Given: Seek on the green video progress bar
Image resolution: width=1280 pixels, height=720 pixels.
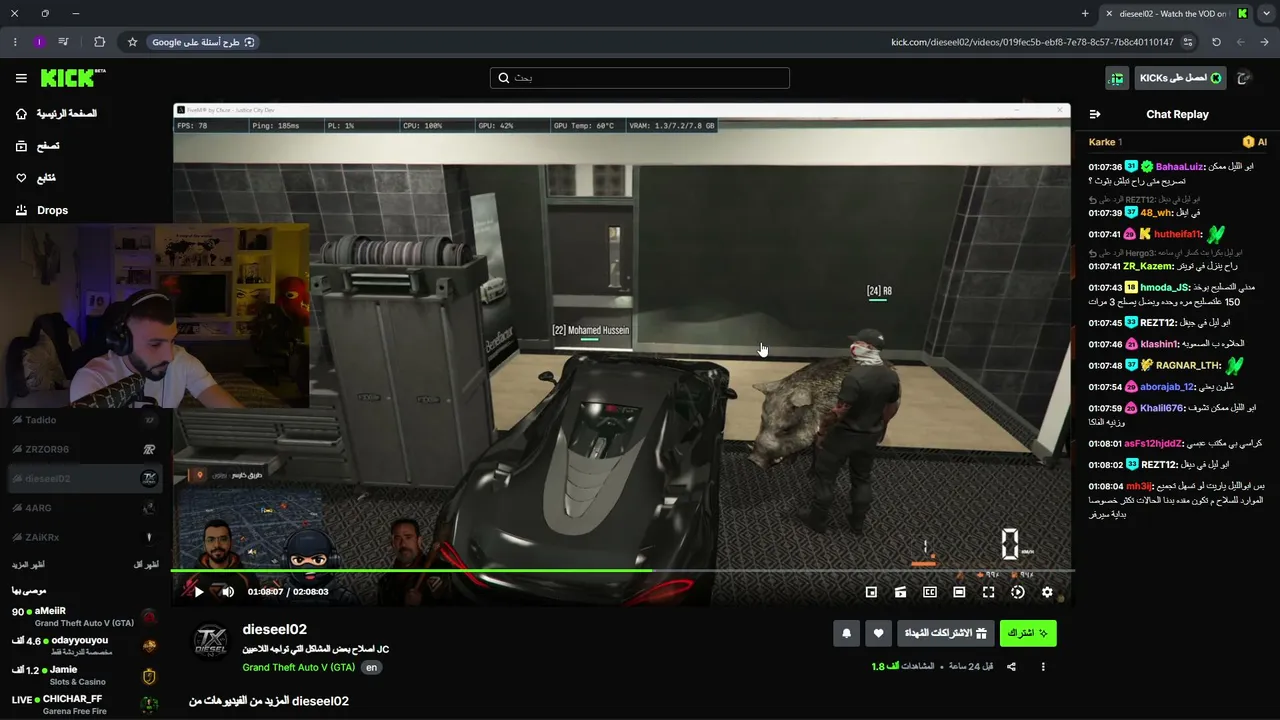Looking at the screenshot, I should 622,571.
